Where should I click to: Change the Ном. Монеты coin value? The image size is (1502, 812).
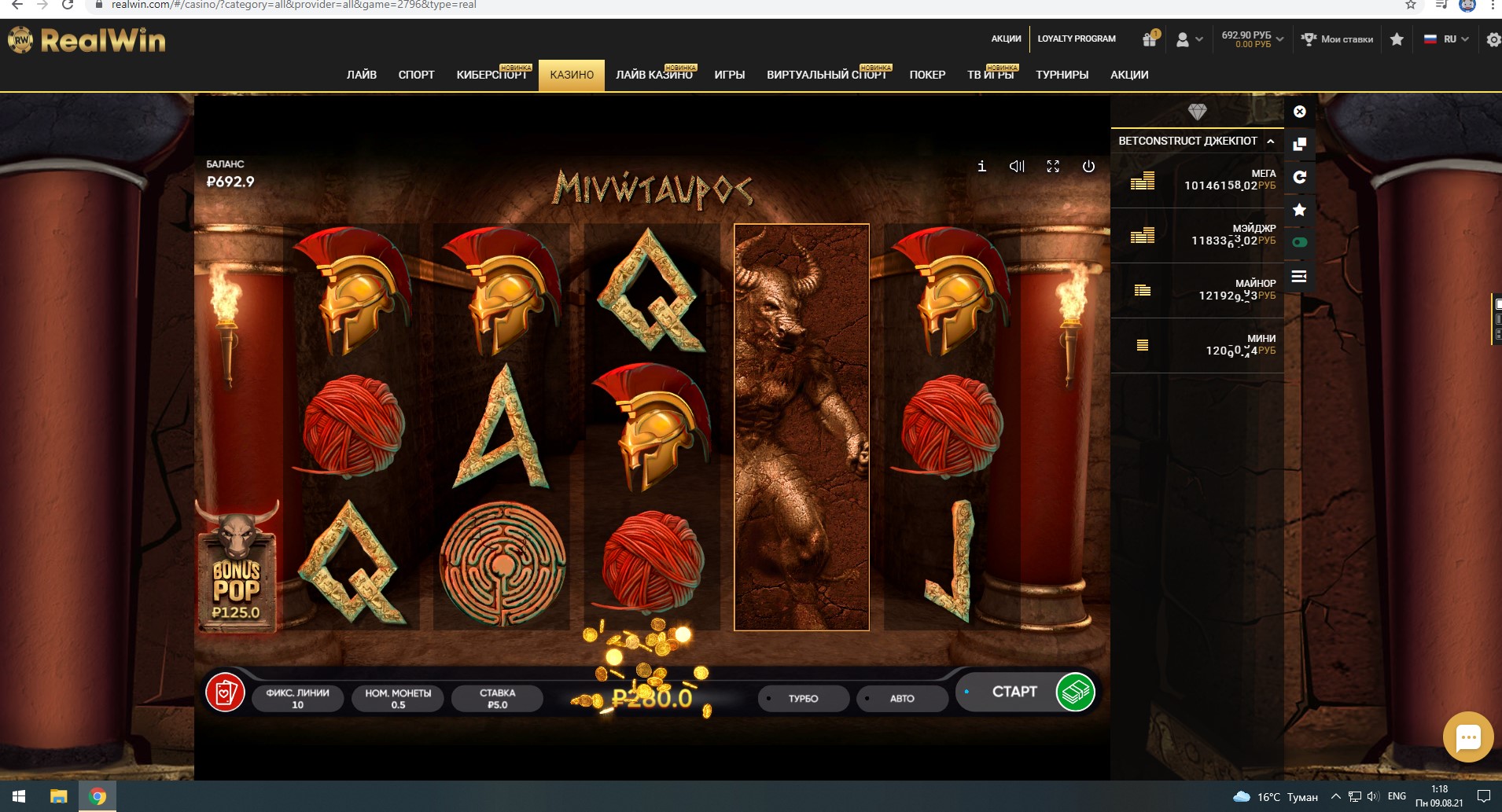398,698
